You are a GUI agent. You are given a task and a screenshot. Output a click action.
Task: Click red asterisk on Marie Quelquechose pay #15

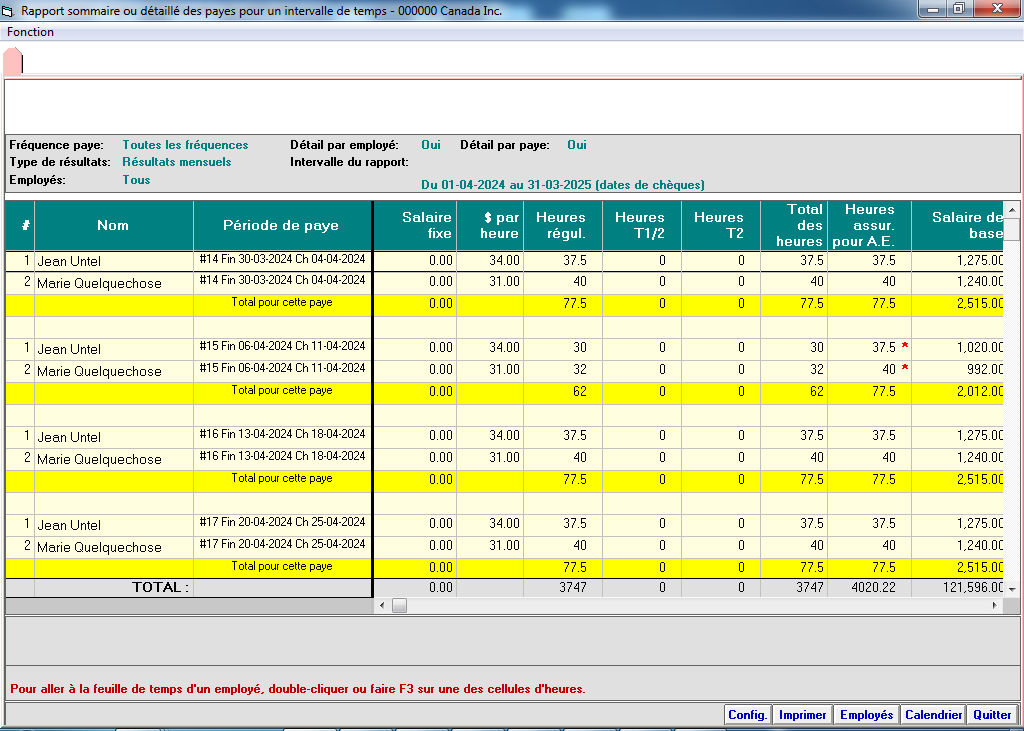pyautogui.click(x=903, y=368)
